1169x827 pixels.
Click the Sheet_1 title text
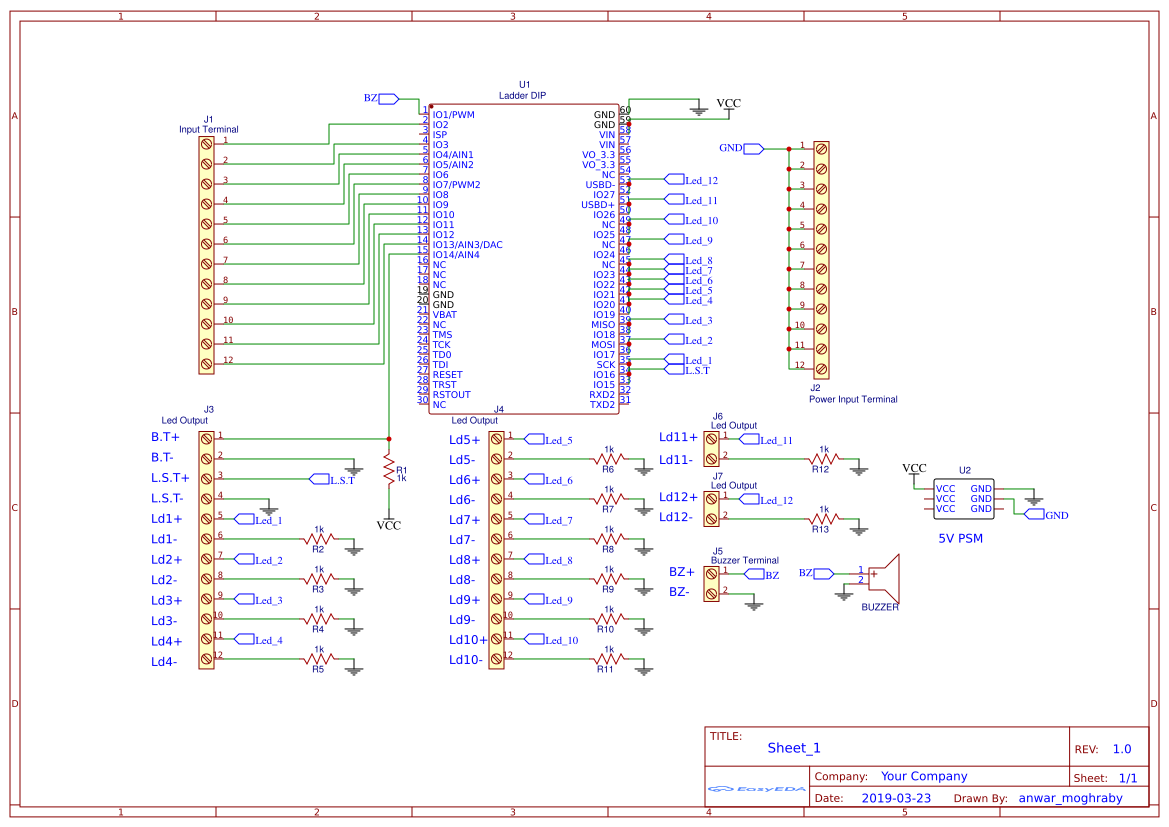[x=794, y=748]
